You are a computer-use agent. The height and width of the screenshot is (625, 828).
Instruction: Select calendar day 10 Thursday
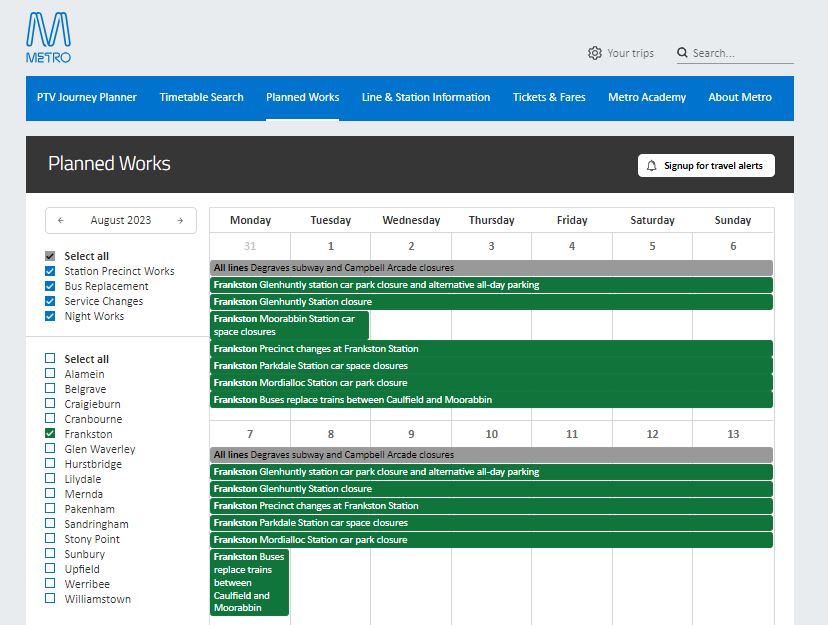[x=492, y=434]
